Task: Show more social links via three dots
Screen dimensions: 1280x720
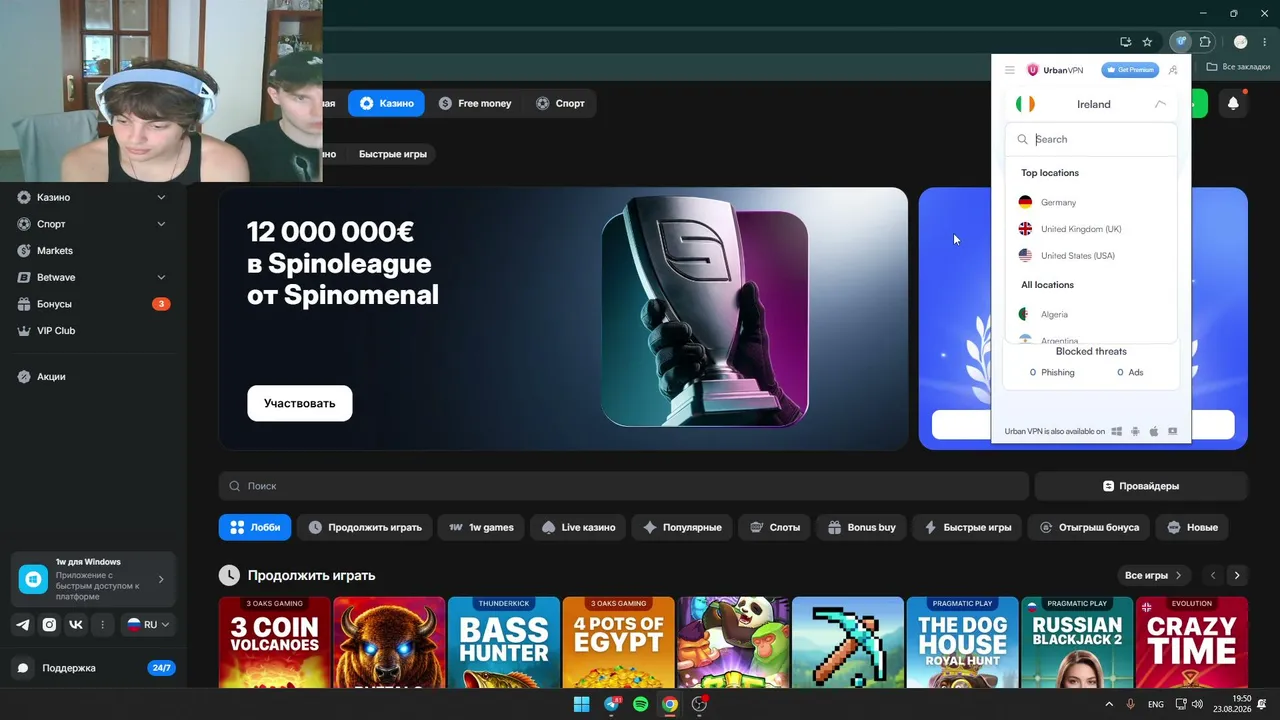Action: click(x=102, y=625)
